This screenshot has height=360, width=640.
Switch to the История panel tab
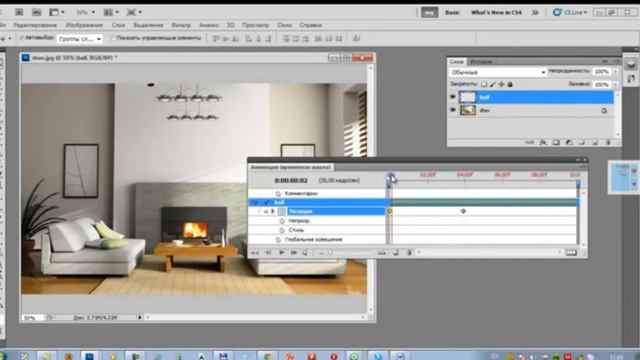pyautogui.click(x=481, y=62)
